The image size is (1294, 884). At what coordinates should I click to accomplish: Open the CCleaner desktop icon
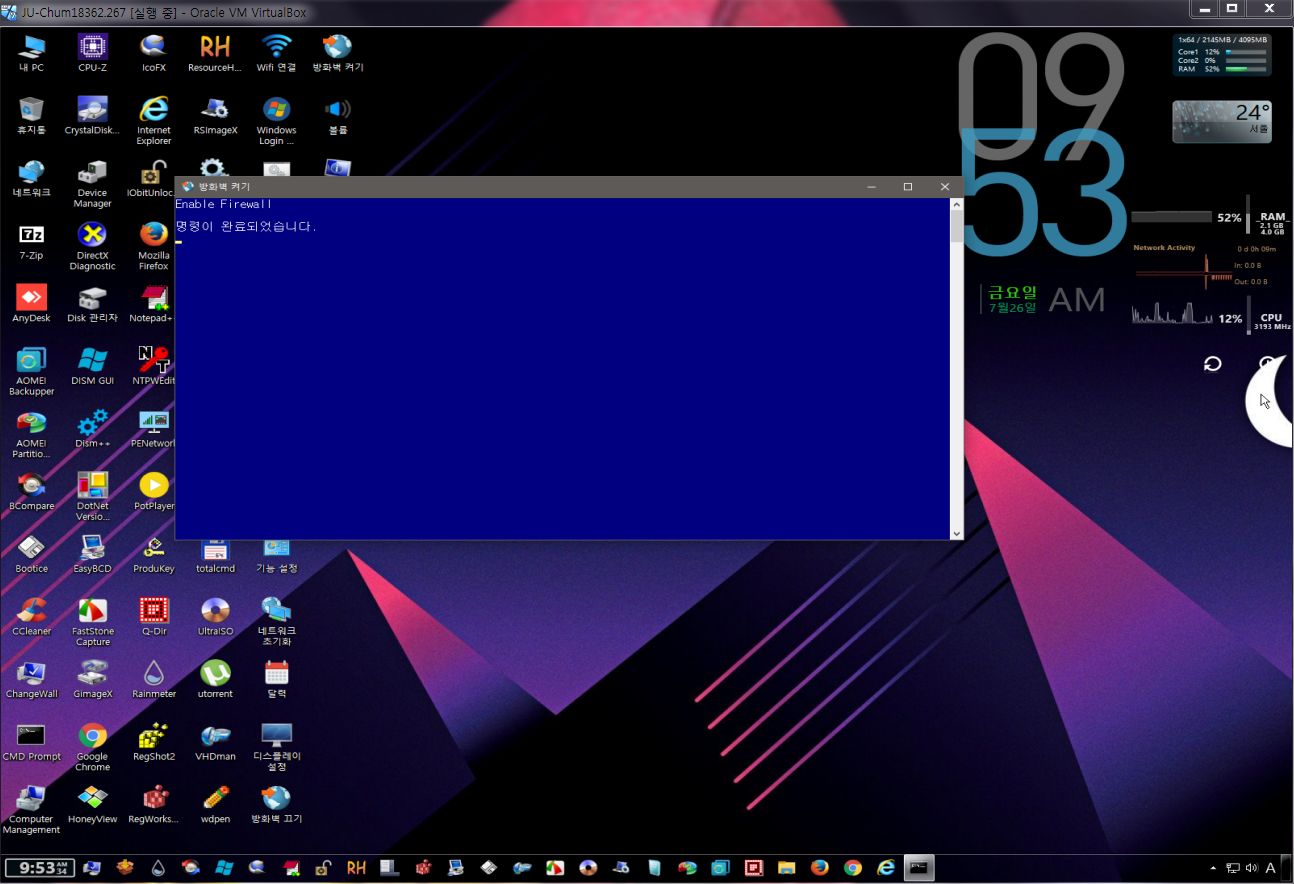coord(31,616)
